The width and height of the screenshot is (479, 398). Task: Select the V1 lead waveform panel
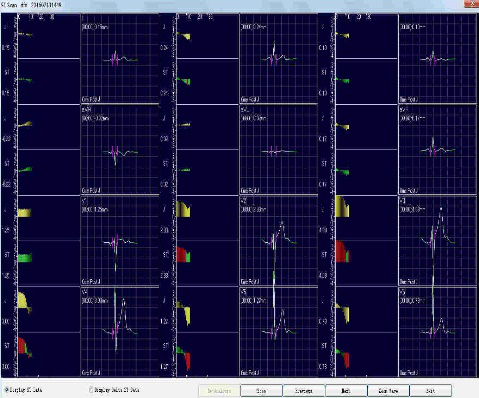point(120,241)
